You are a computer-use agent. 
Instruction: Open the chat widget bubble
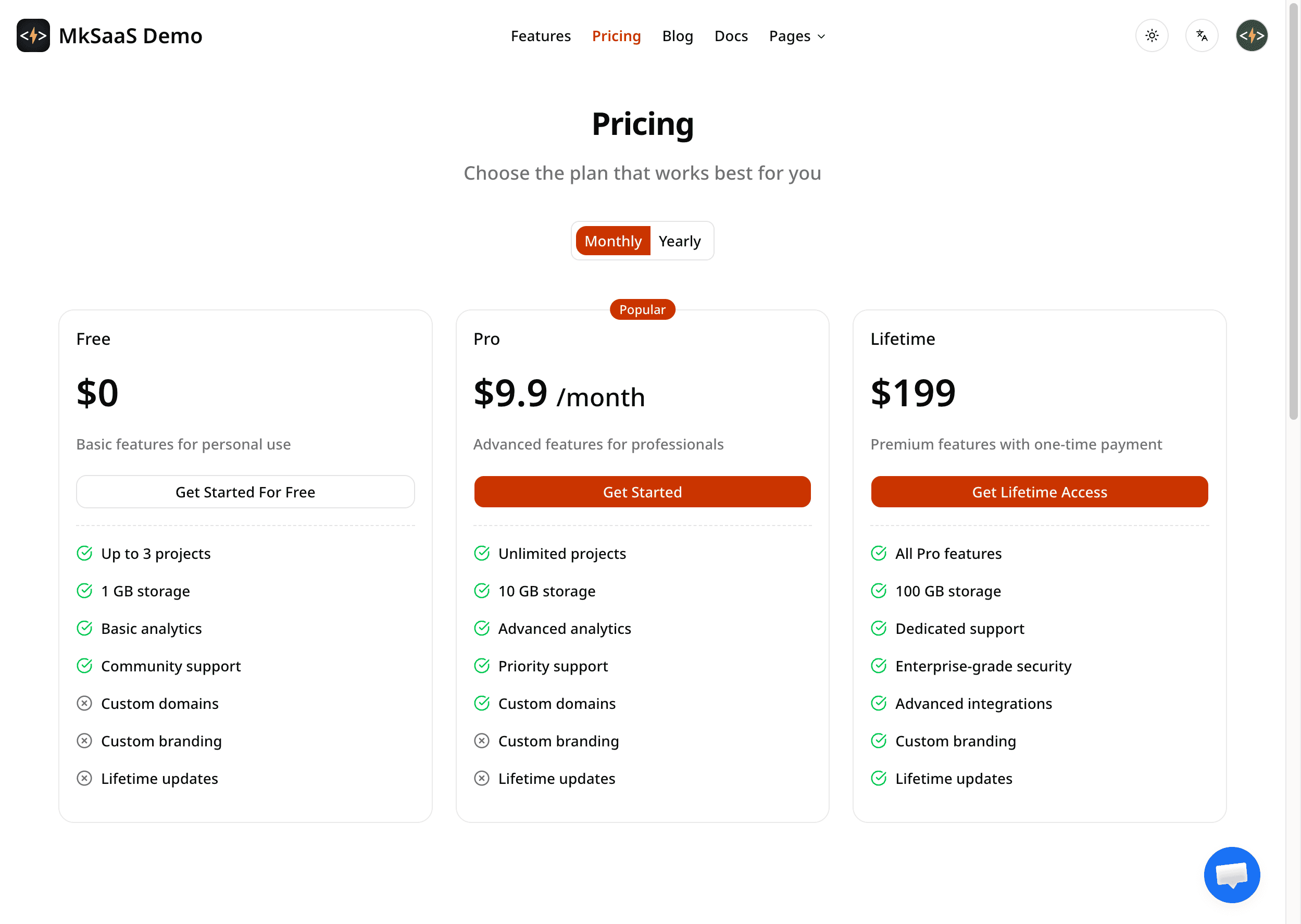(1232, 875)
